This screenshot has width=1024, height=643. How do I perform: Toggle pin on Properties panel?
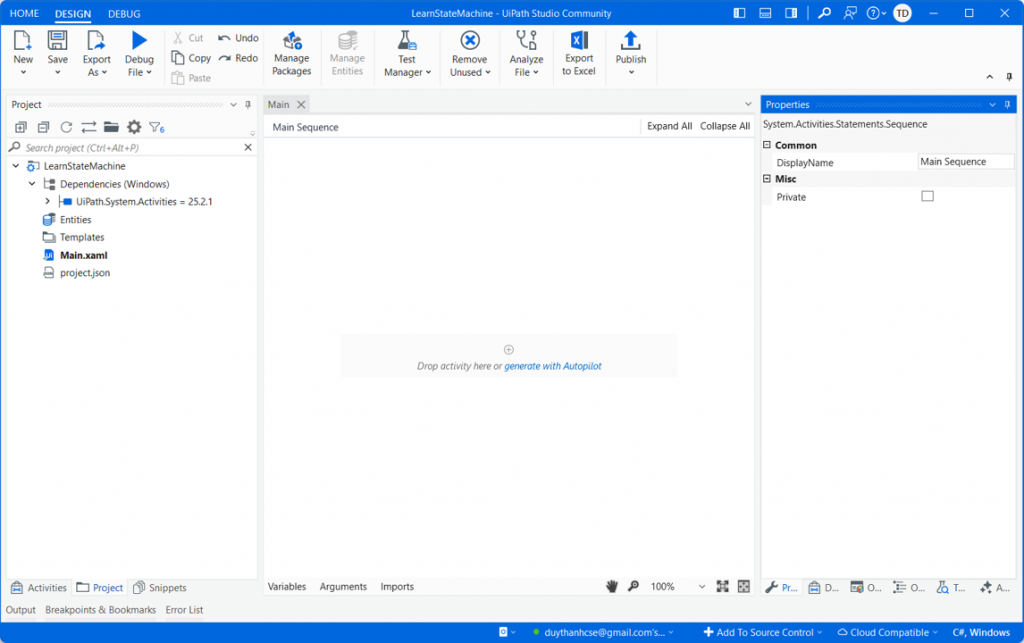[1008, 104]
